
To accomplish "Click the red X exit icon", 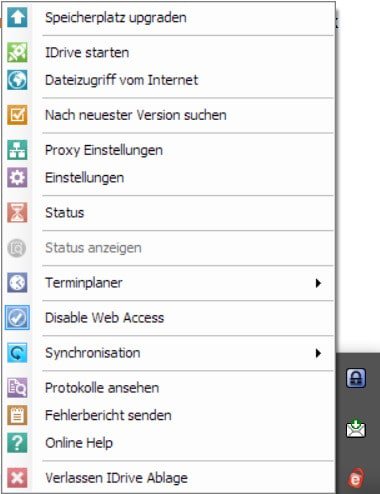I will (17, 478).
